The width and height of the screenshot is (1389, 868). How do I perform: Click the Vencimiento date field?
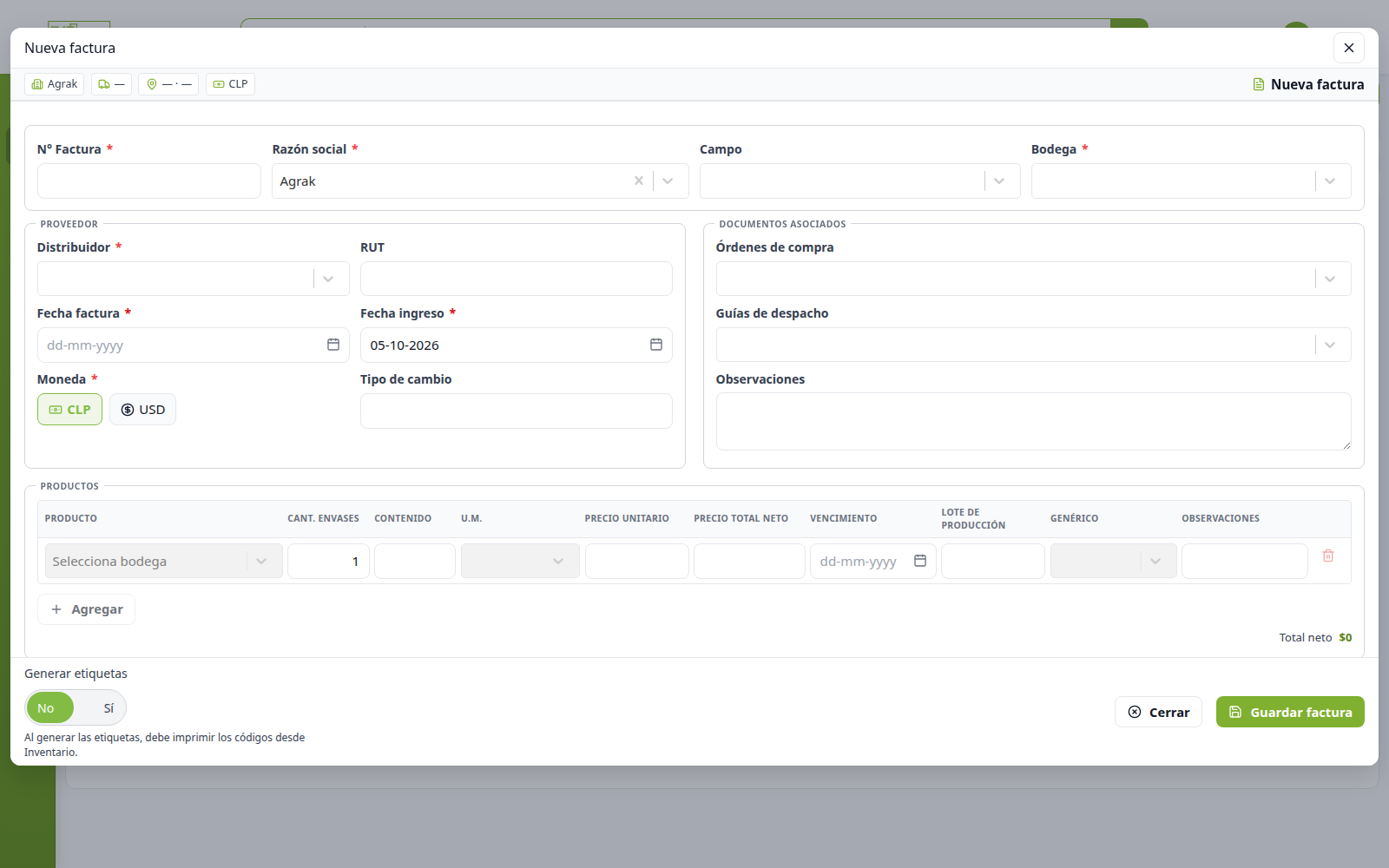[x=873, y=561]
